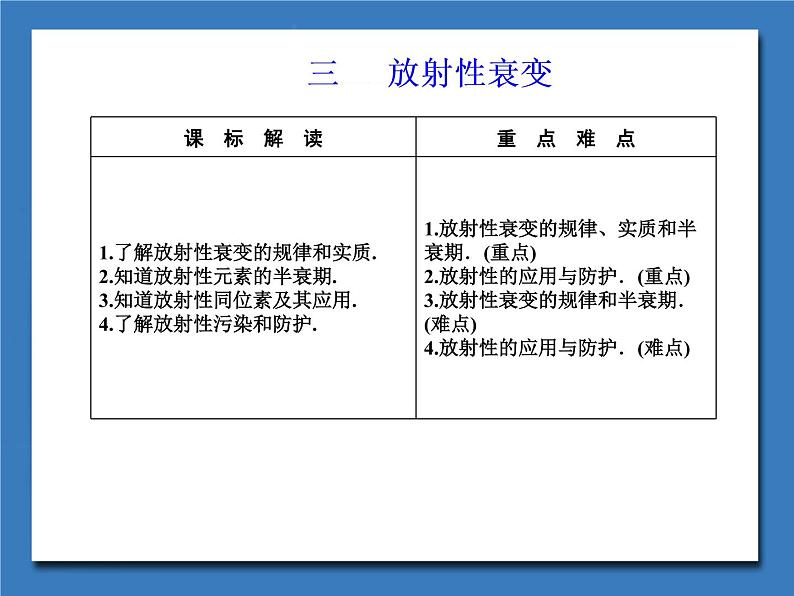Click the blue frame above the slide title
The height and width of the screenshot is (596, 794).
click(400, 14)
